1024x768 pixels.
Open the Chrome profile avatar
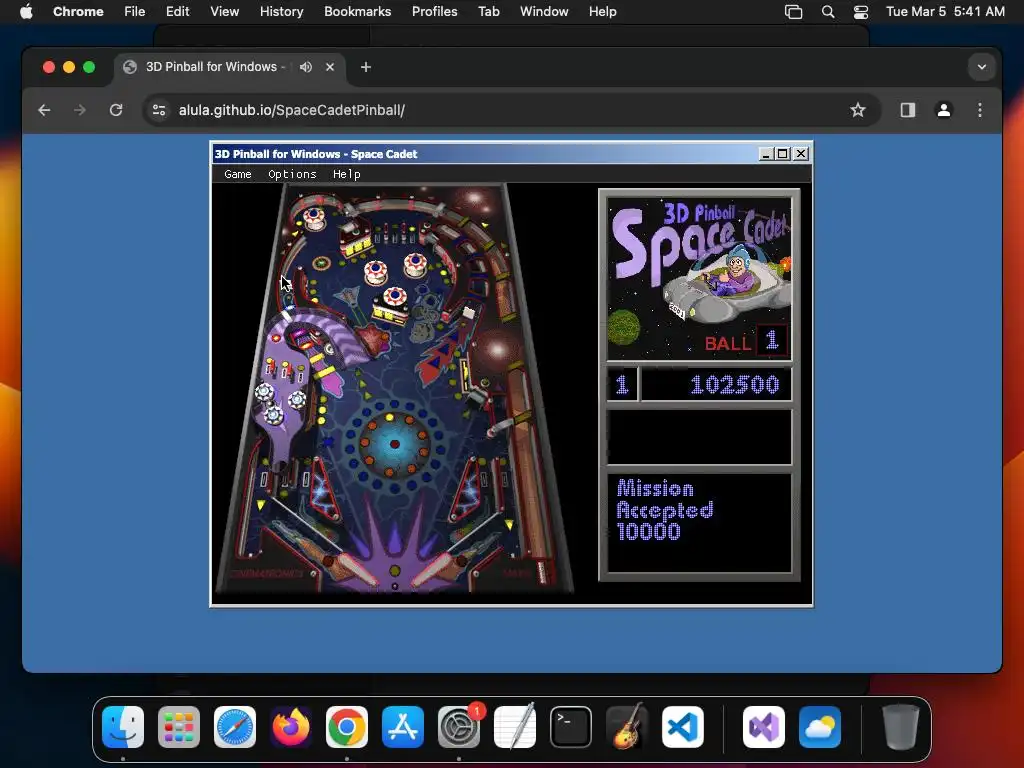(944, 110)
